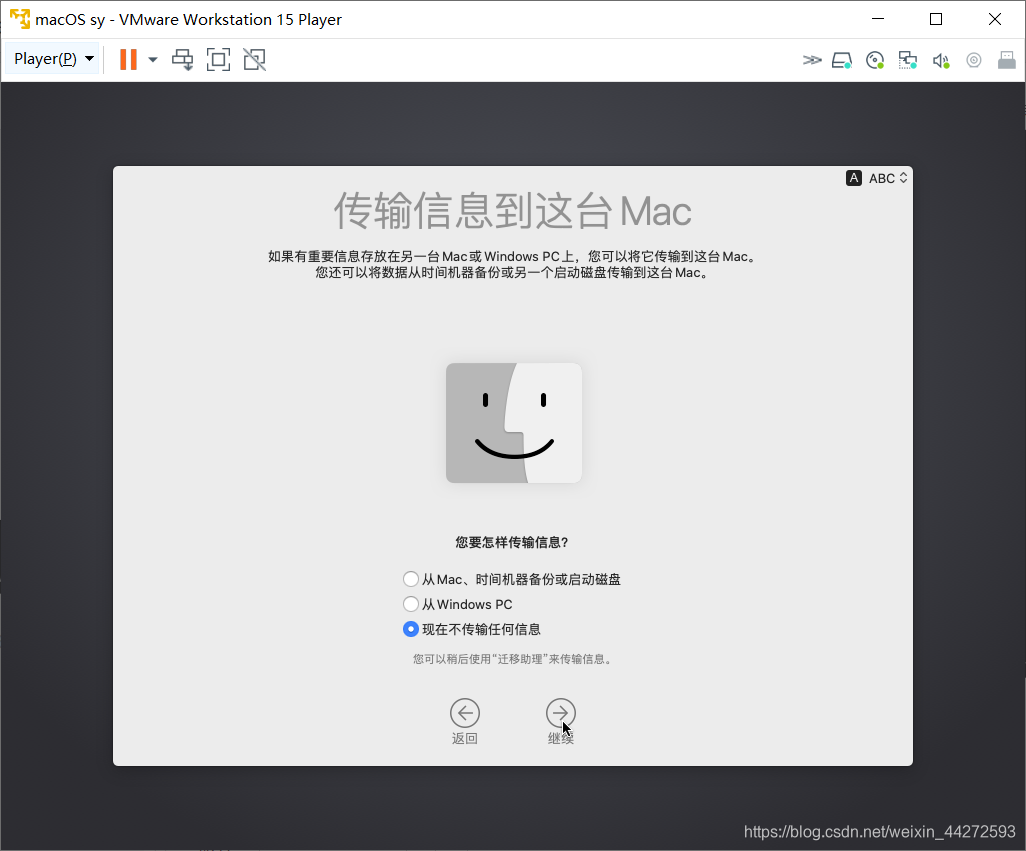
Task: Click the Send Ctrl+Alt+Del icon
Action: (183, 60)
